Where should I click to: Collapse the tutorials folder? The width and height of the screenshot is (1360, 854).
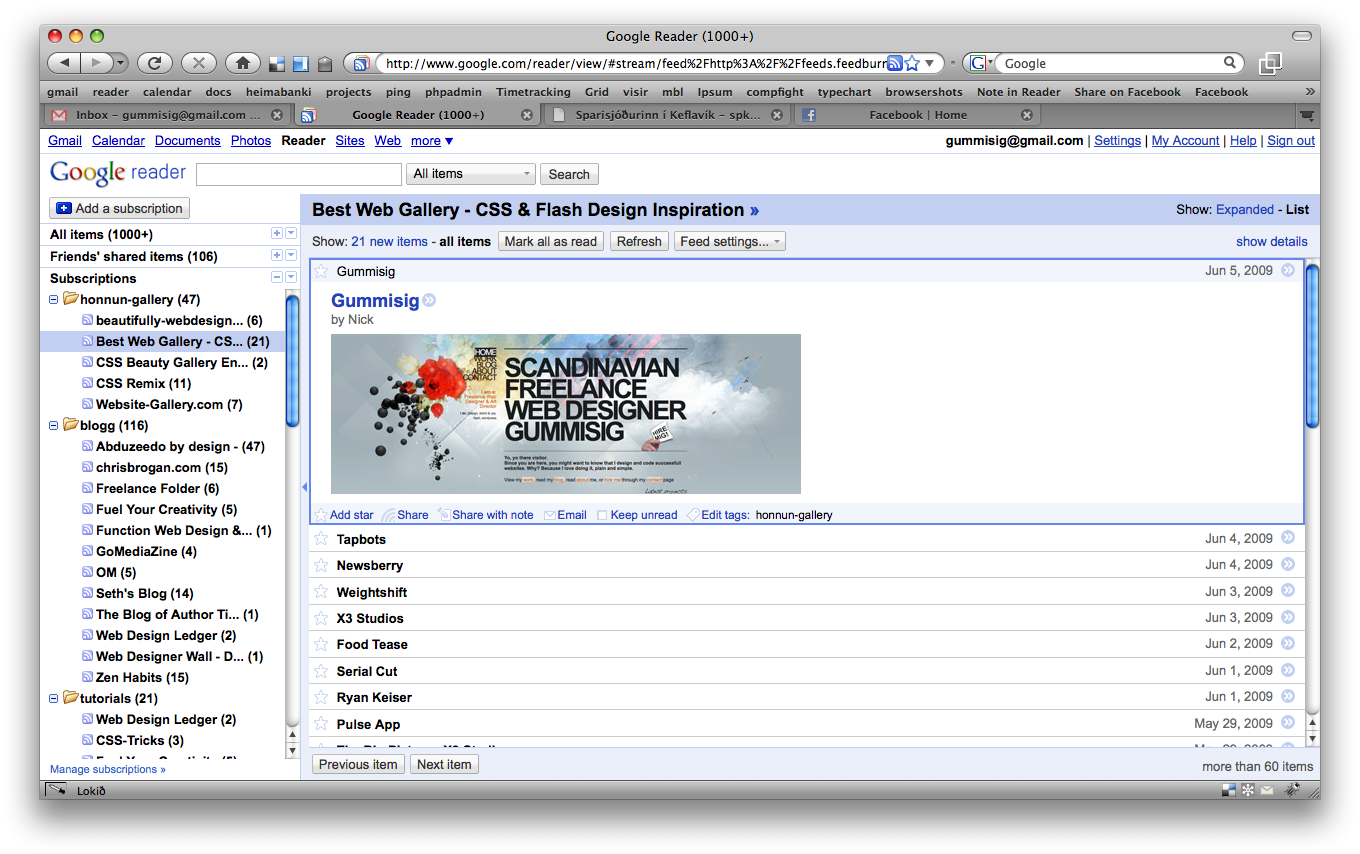tap(54, 698)
